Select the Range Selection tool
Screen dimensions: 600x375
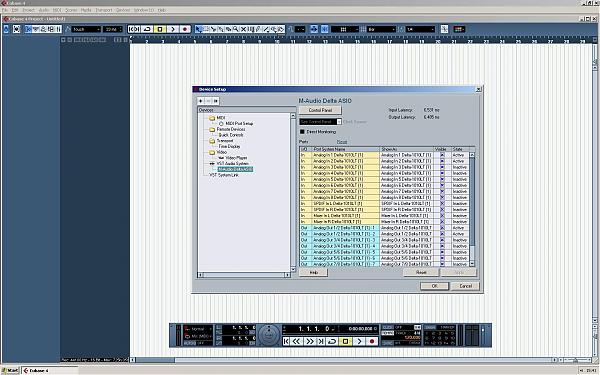pos(206,29)
